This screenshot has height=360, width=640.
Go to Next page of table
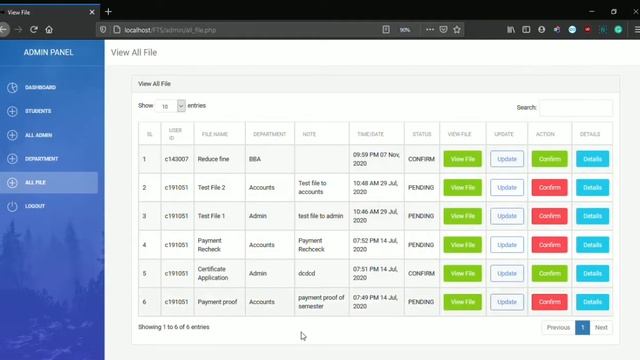(x=601, y=327)
